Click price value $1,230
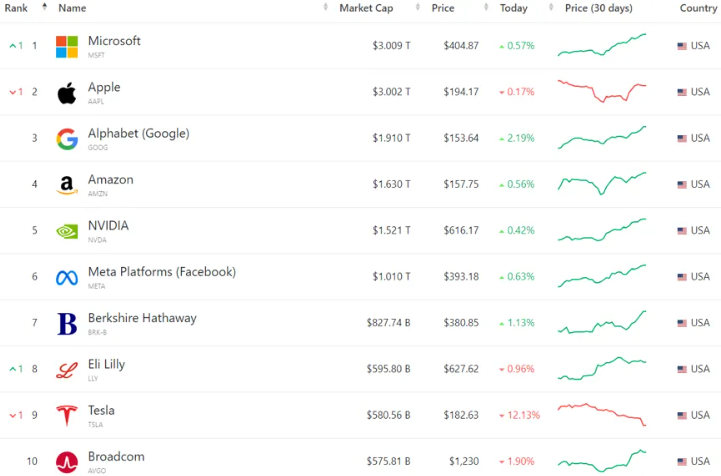The width and height of the screenshot is (721, 476). point(464,461)
